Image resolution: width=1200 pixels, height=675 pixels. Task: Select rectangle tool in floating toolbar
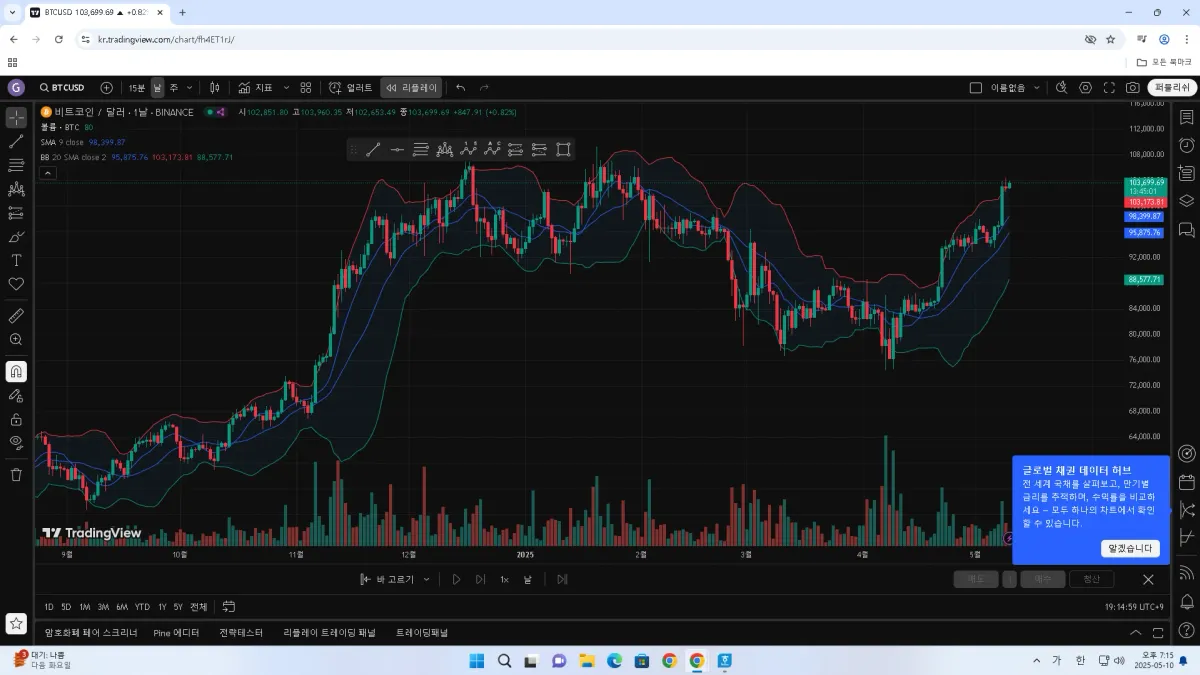563,150
